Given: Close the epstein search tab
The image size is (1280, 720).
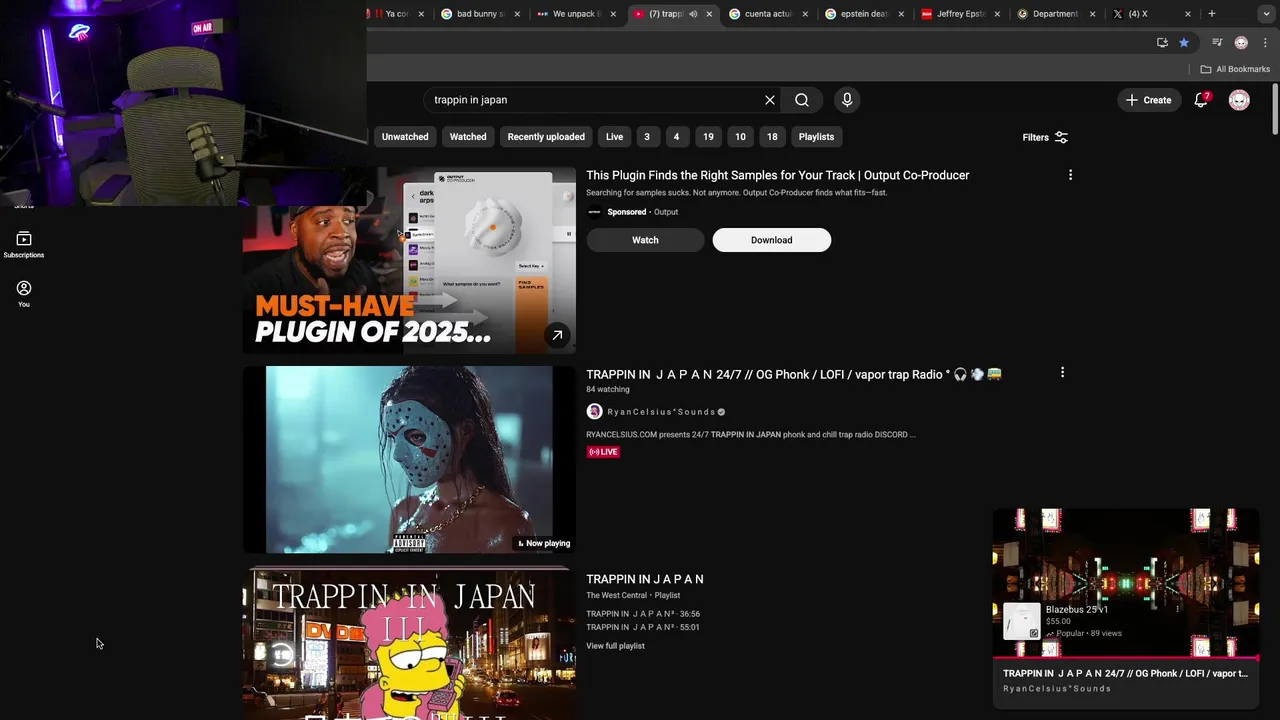Looking at the screenshot, I should click(901, 14).
